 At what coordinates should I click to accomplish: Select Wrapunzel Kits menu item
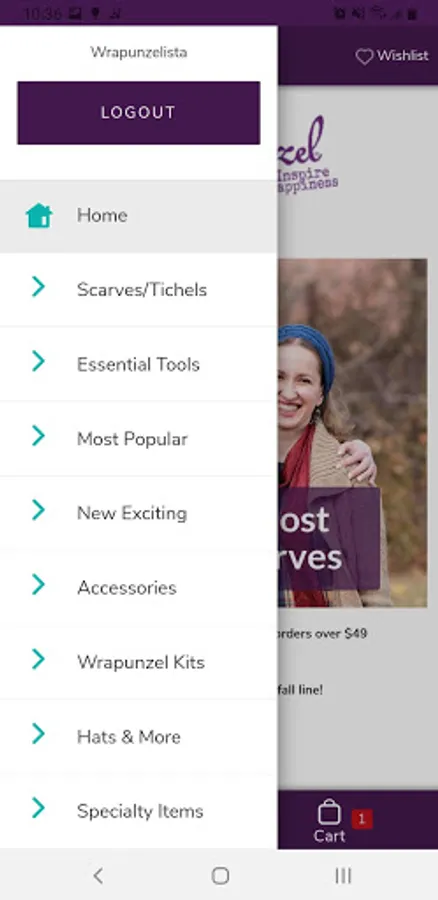[138, 662]
